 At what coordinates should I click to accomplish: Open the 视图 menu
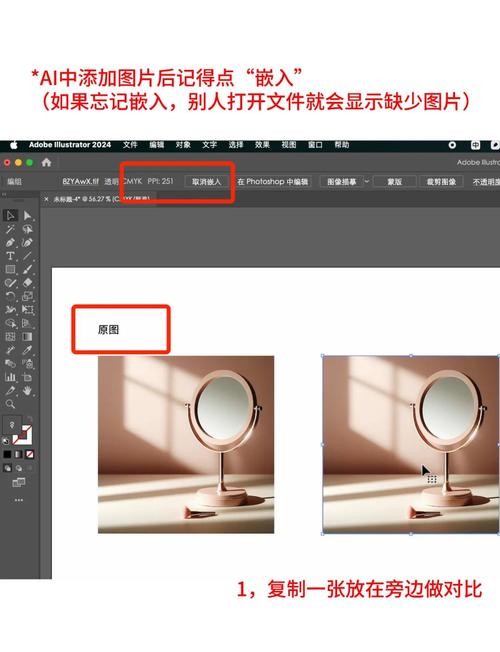[x=289, y=145]
